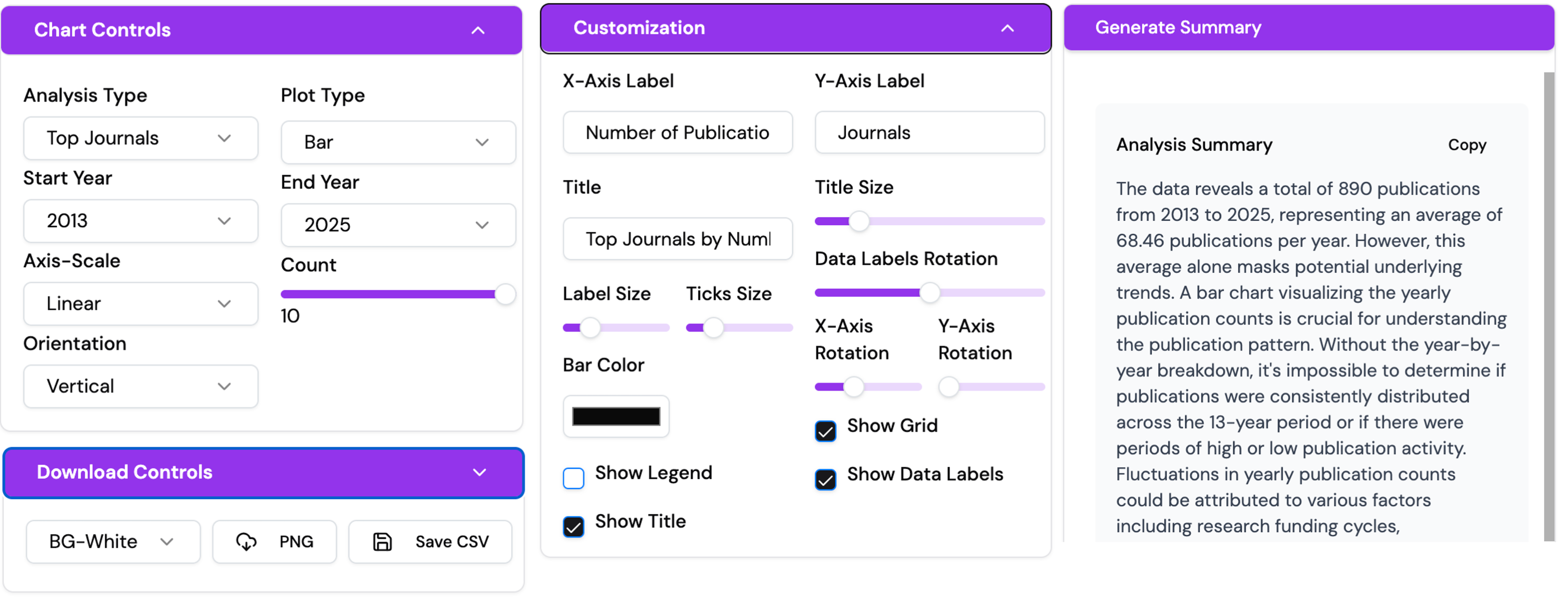Image resolution: width=1568 pixels, height=597 pixels.
Task: Click the Count slider handle
Action: click(x=505, y=295)
